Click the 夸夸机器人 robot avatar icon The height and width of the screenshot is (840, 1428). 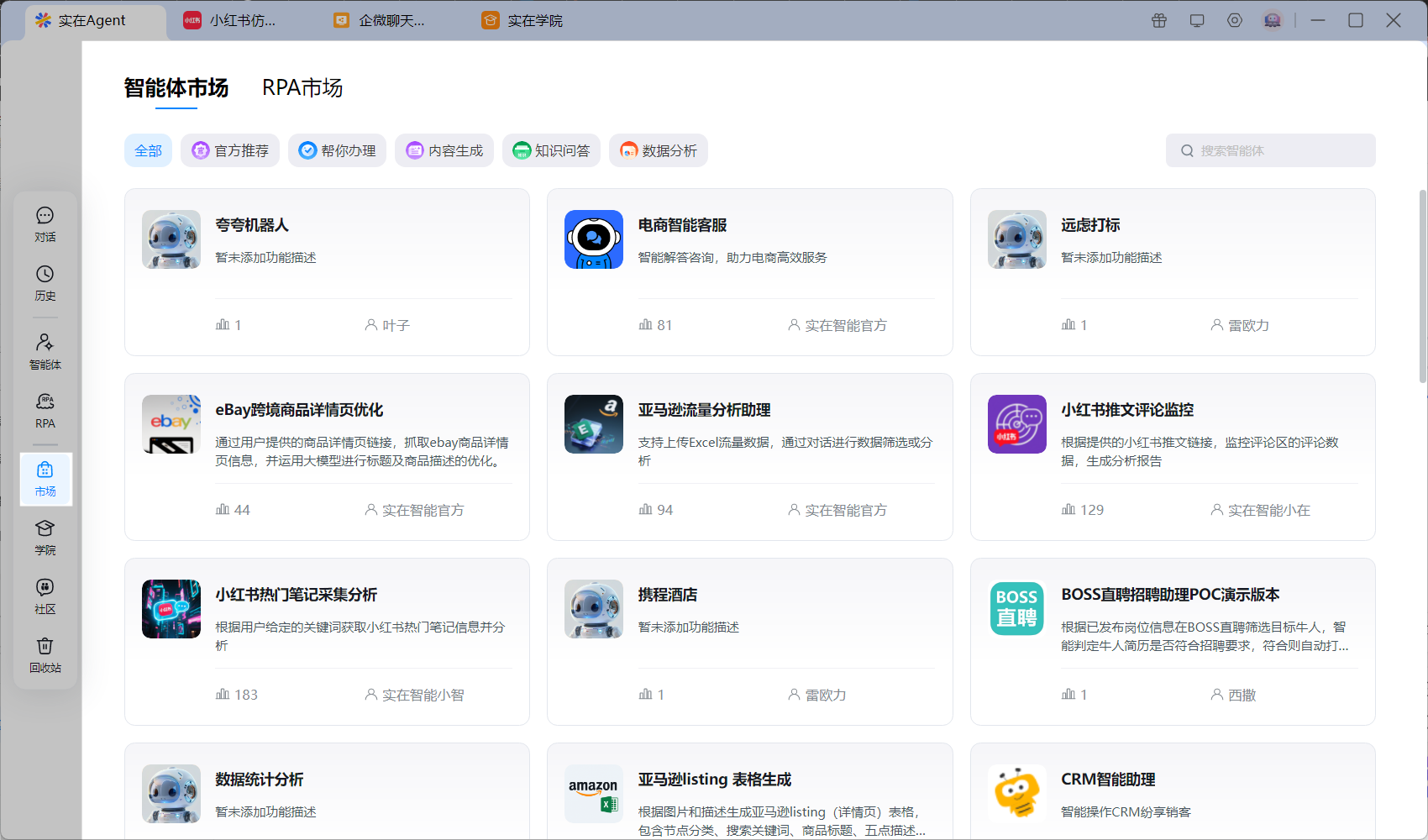171,239
